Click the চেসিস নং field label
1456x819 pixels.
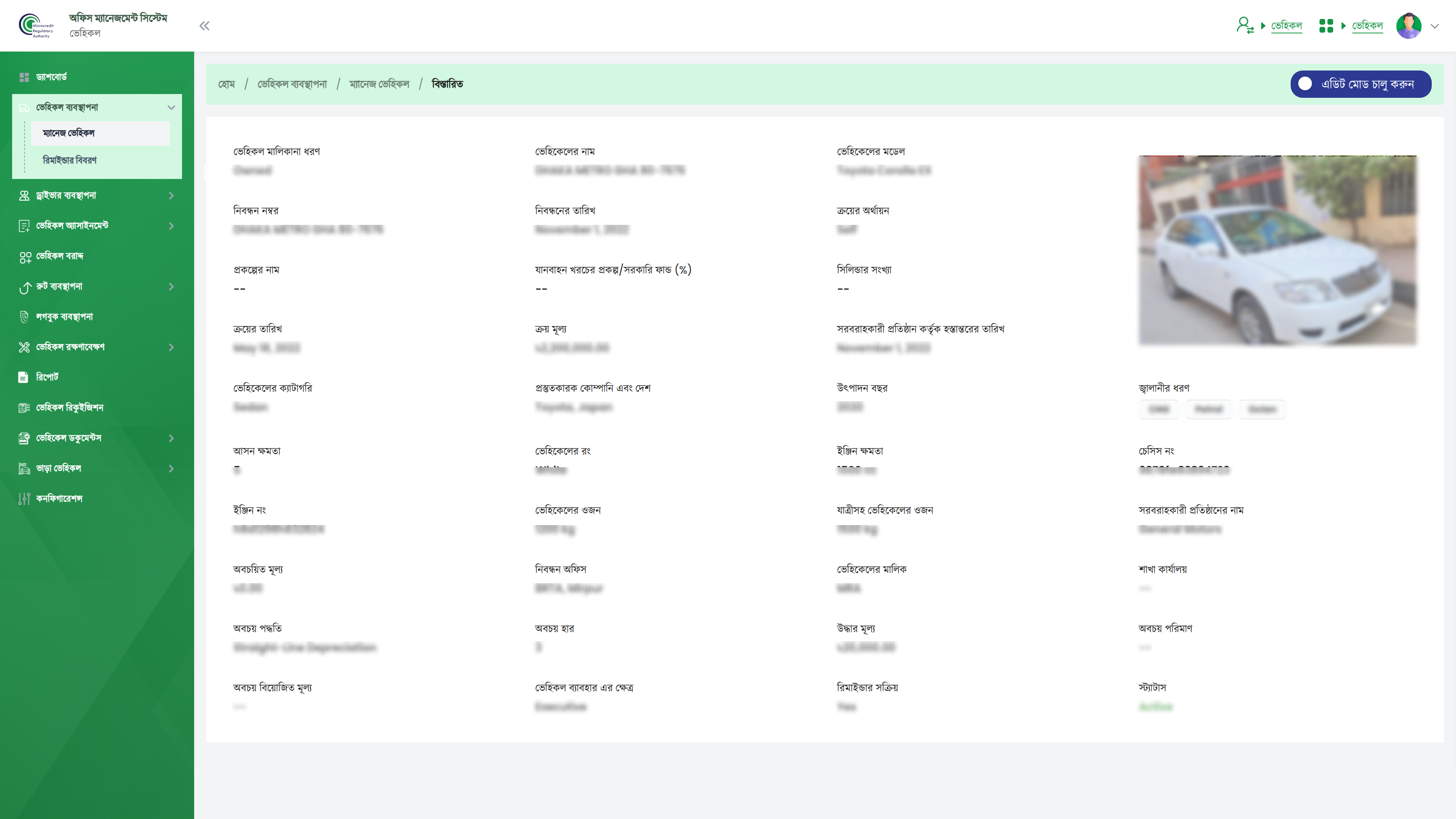click(1156, 451)
